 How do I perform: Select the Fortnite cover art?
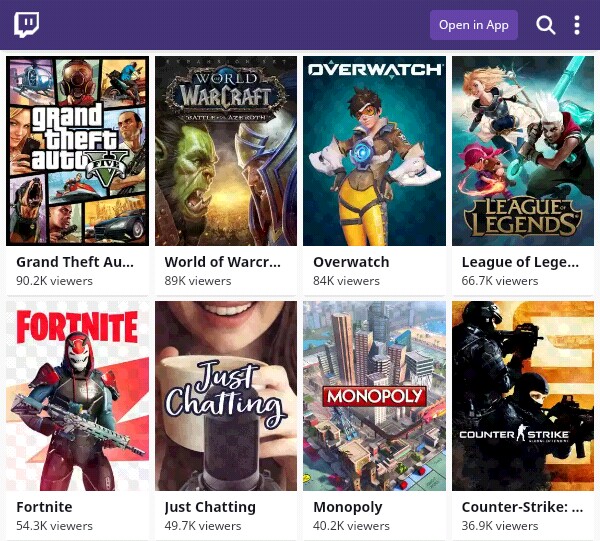[77, 396]
